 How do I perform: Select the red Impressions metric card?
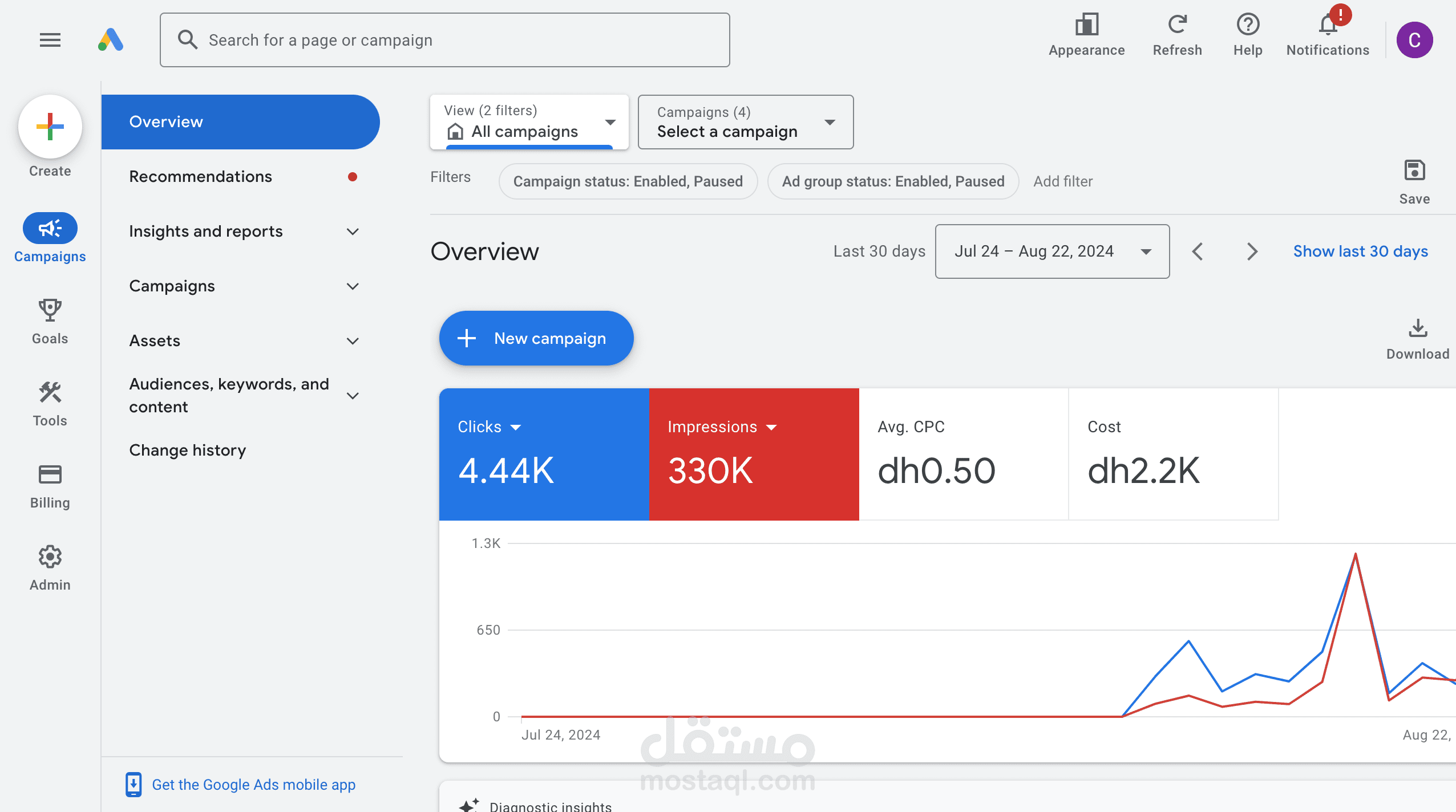click(x=754, y=454)
